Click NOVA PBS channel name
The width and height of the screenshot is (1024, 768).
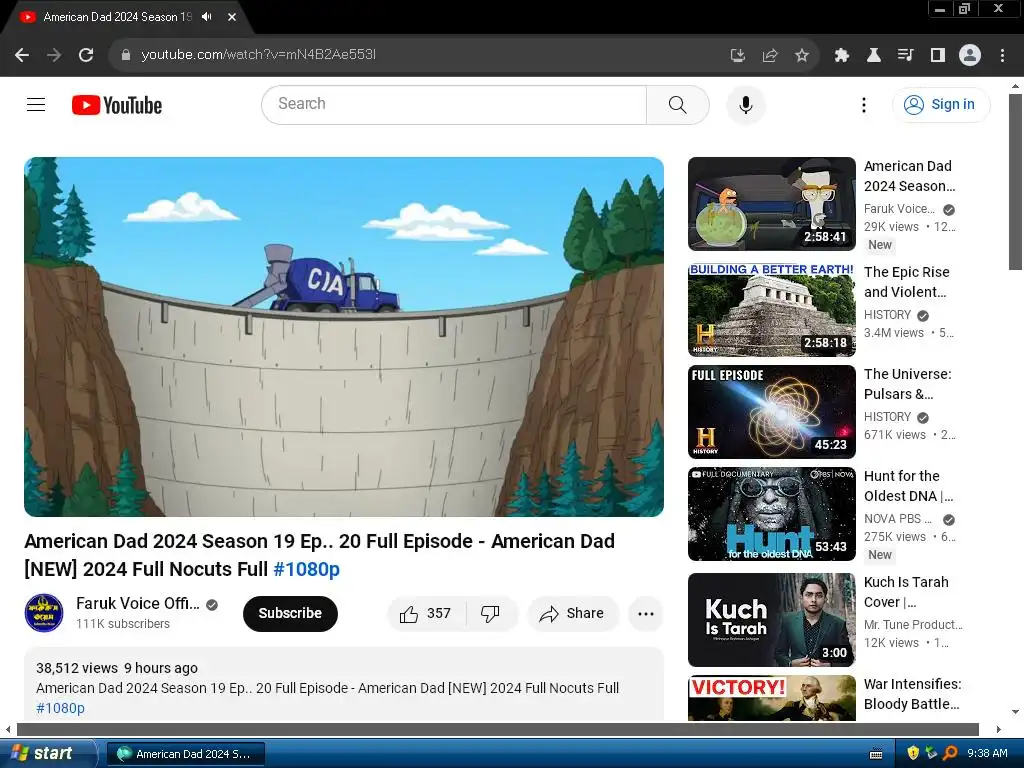(898, 519)
